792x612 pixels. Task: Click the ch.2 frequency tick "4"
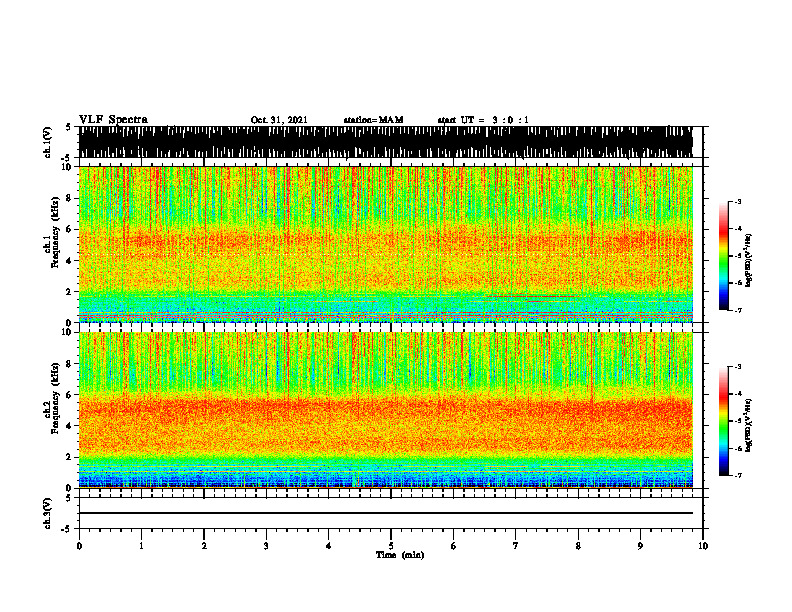pyautogui.click(x=69, y=426)
